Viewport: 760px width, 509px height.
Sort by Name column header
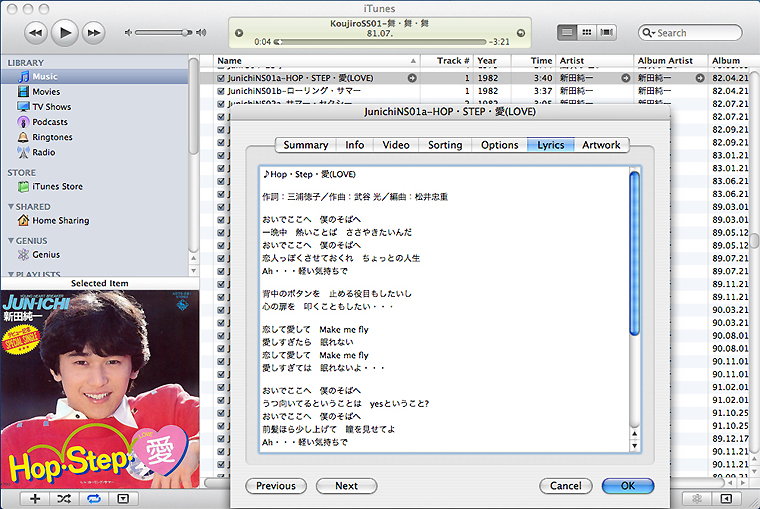[317, 61]
